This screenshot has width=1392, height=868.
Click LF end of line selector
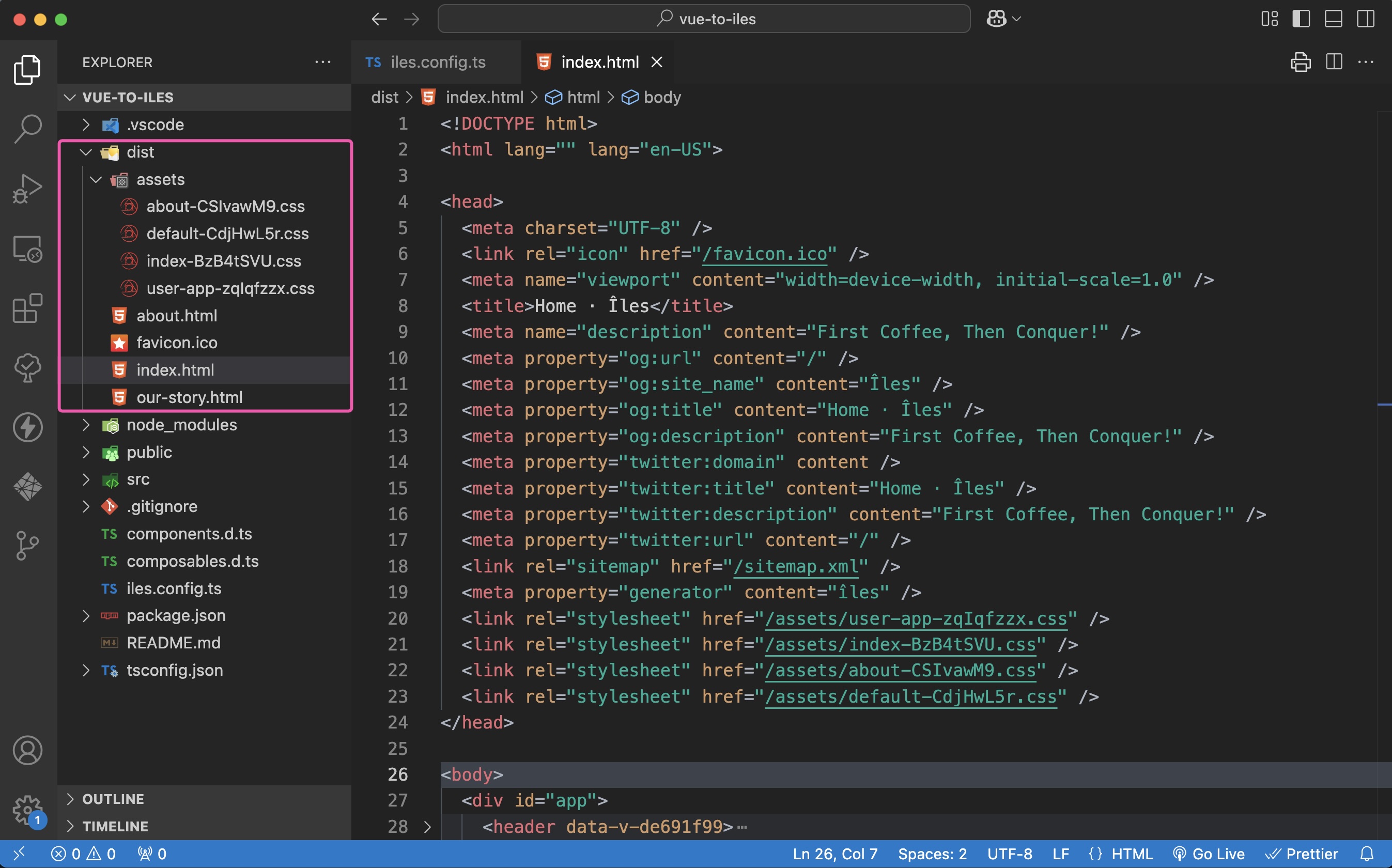(x=1061, y=854)
